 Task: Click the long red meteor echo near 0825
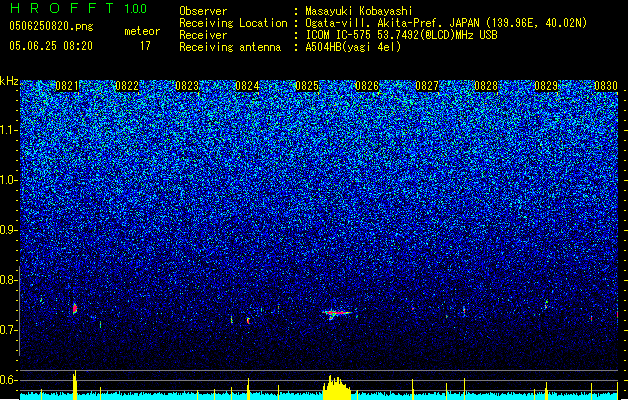[x=337, y=313]
